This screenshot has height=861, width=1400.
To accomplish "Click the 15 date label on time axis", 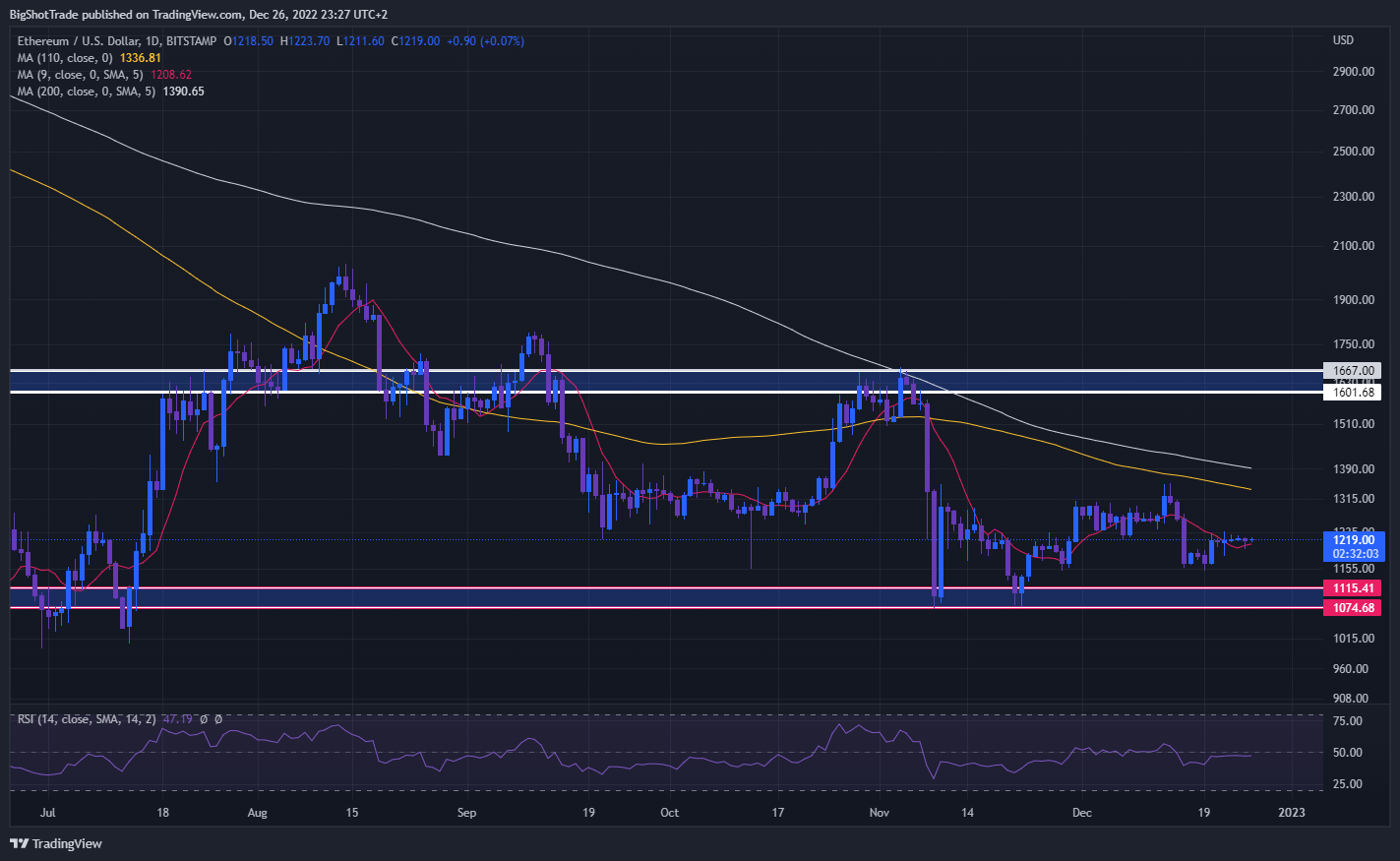I will (x=352, y=813).
